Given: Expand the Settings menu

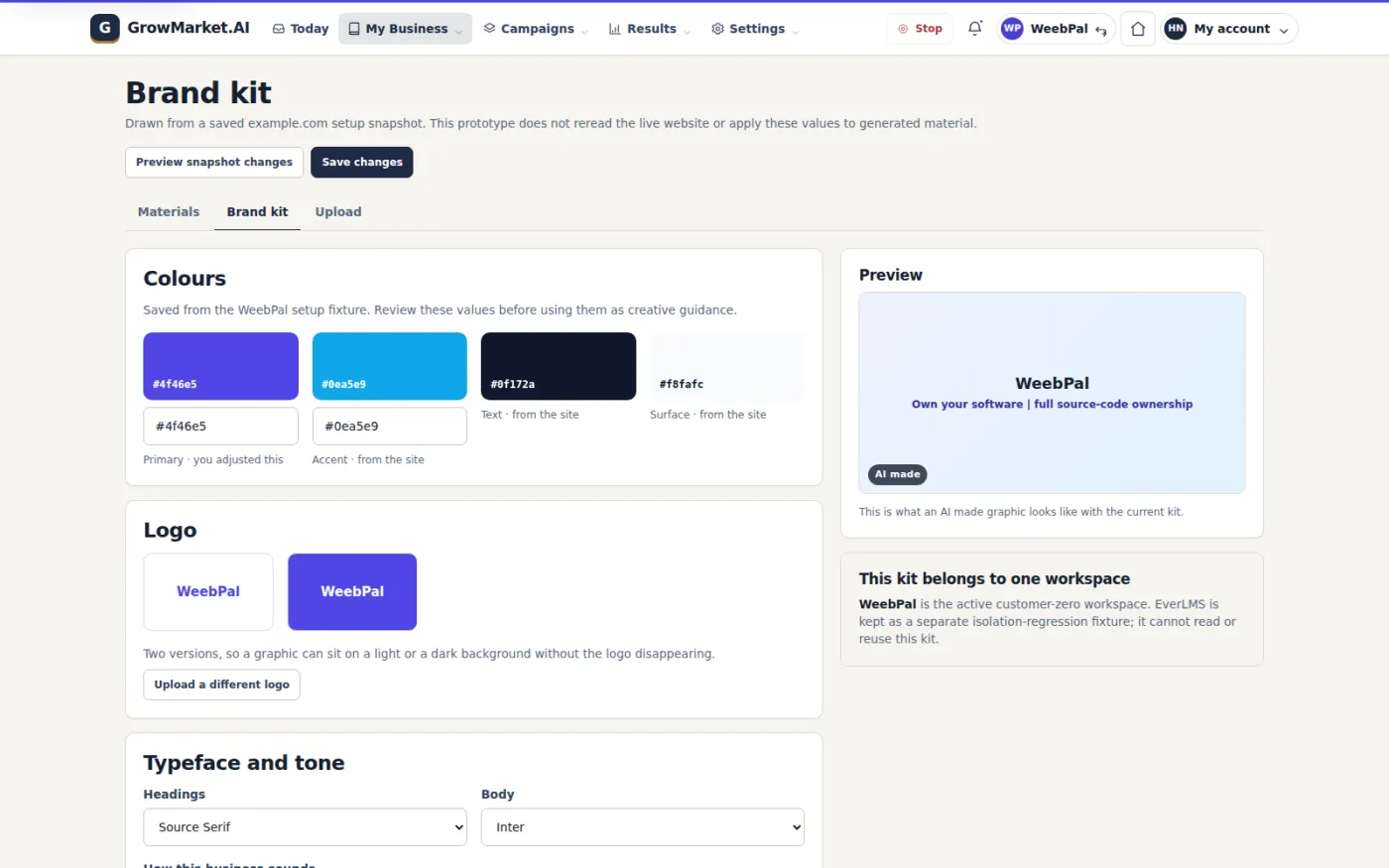Looking at the screenshot, I should tap(756, 29).
